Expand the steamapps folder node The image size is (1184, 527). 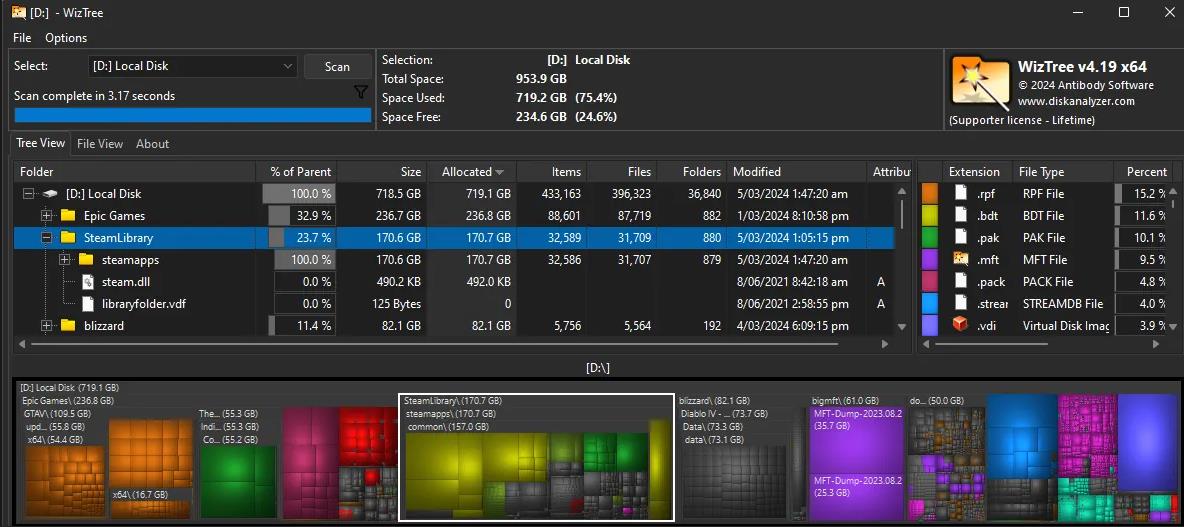65,260
